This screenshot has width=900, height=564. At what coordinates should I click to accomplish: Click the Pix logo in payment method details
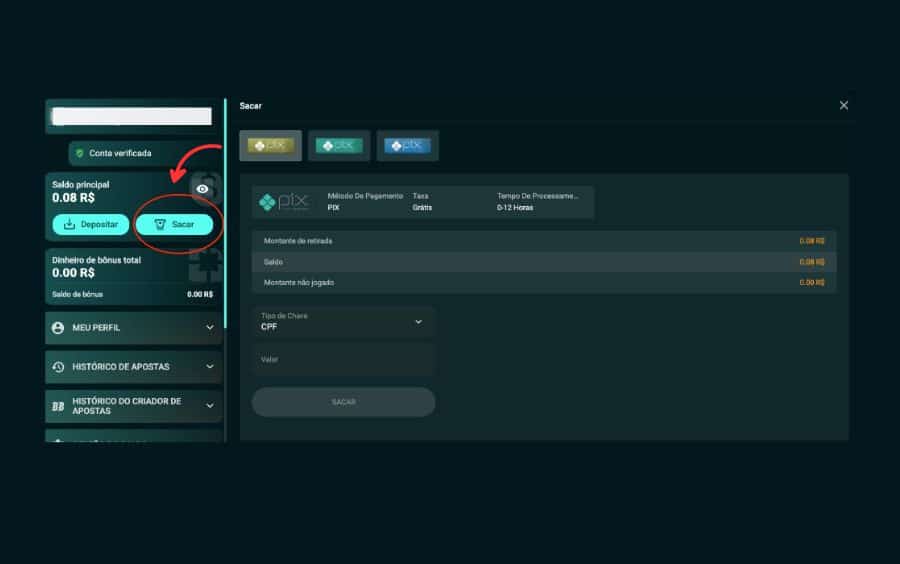pyautogui.click(x=284, y=202)
